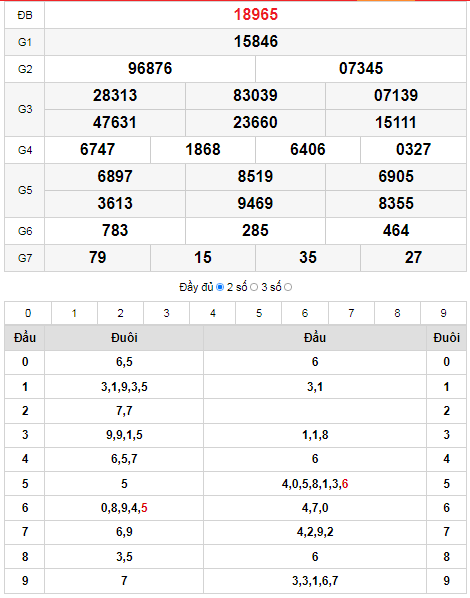Click the G7 number 79
The width and height of the screenshot is (470, 598).
click(x=97, y=257)
